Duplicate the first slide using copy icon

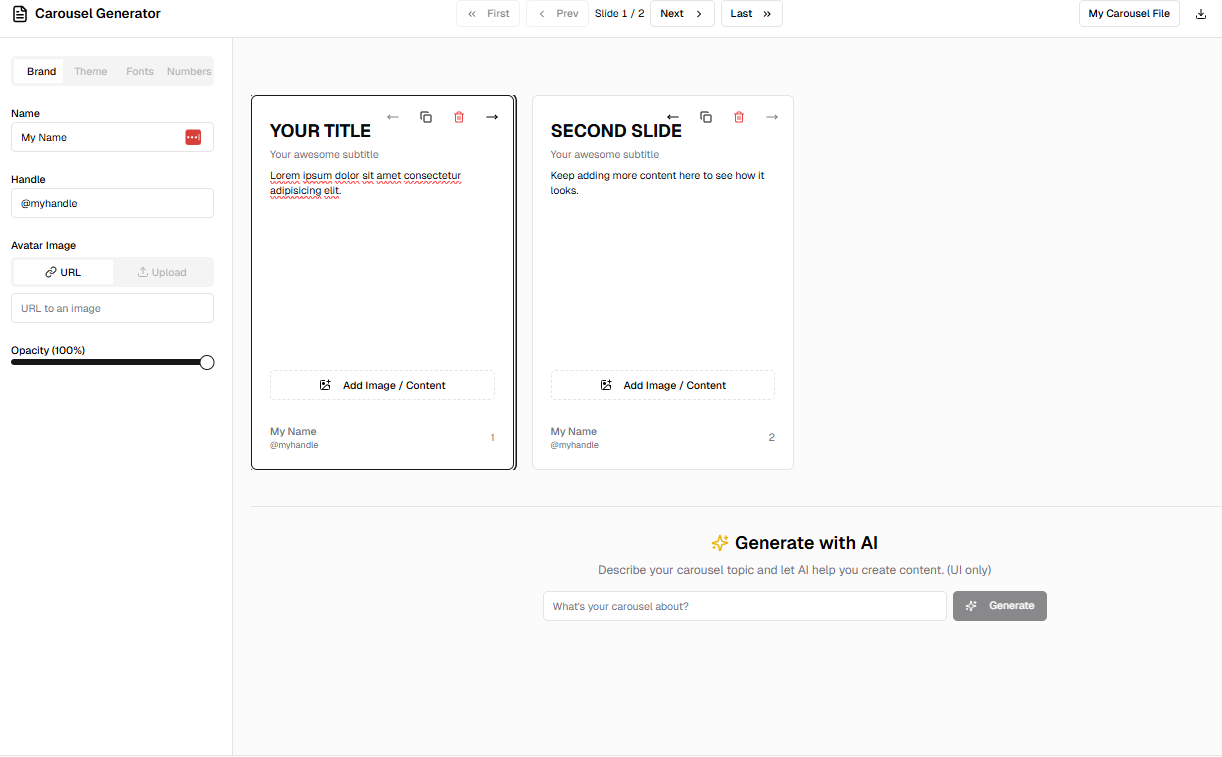tap(426, 117)
